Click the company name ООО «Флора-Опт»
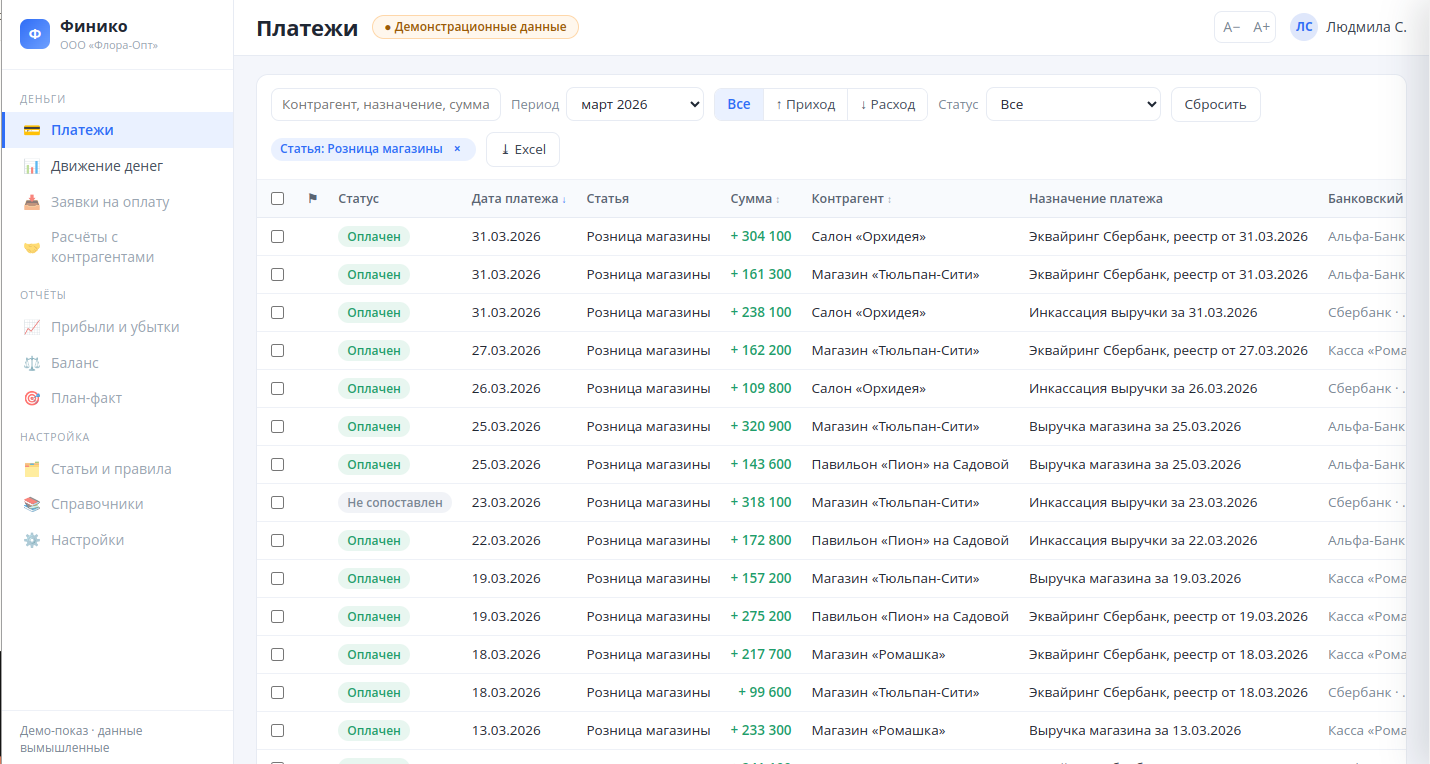The height and width of the screenshot is (764, 1430). (x=109, y=45)
